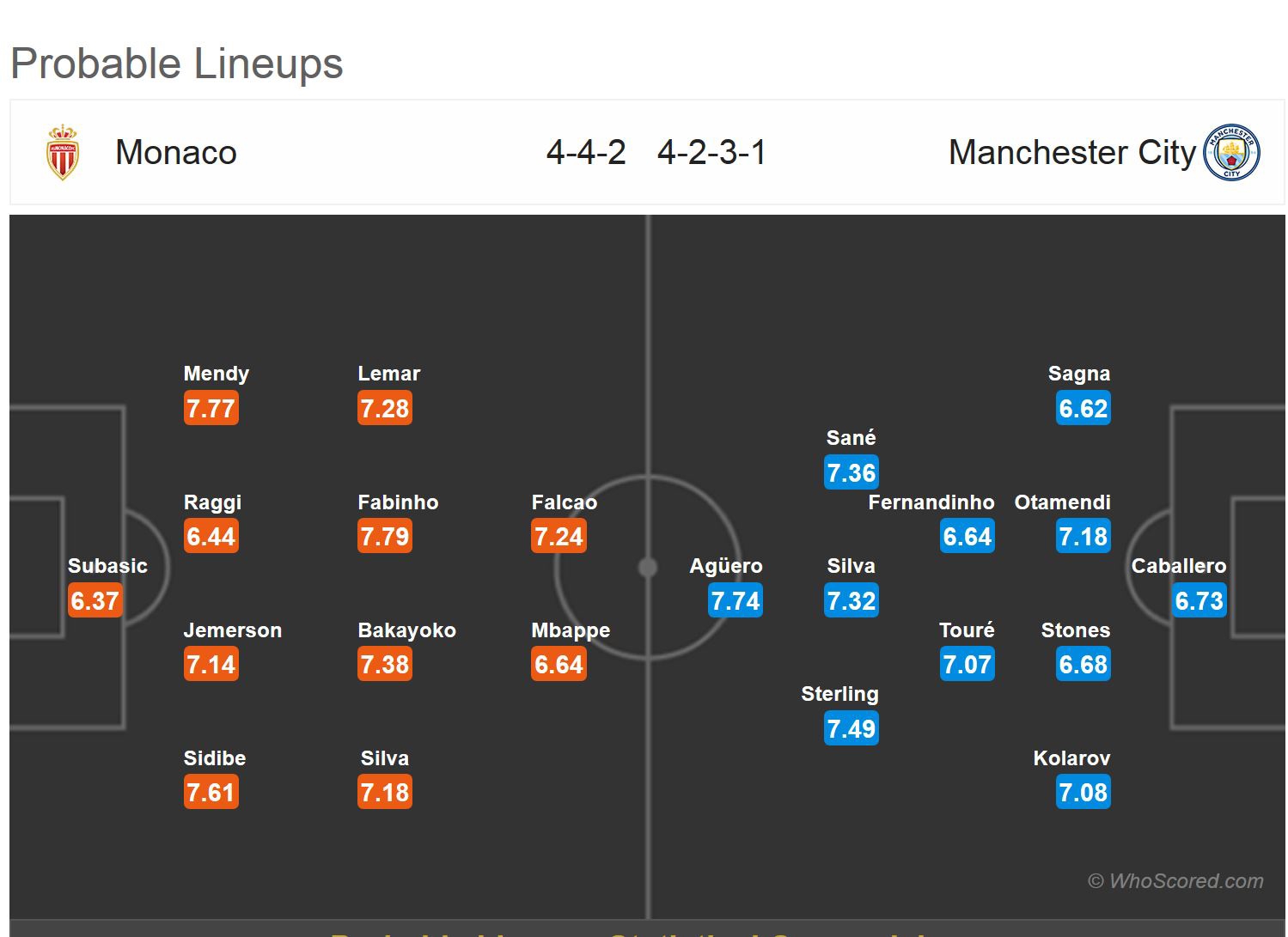Image resolution: width=1288 pixels, height=937 pixels.
Task: Click Mendy's 7.77 rating badge
Action: (x=211, y=409)
